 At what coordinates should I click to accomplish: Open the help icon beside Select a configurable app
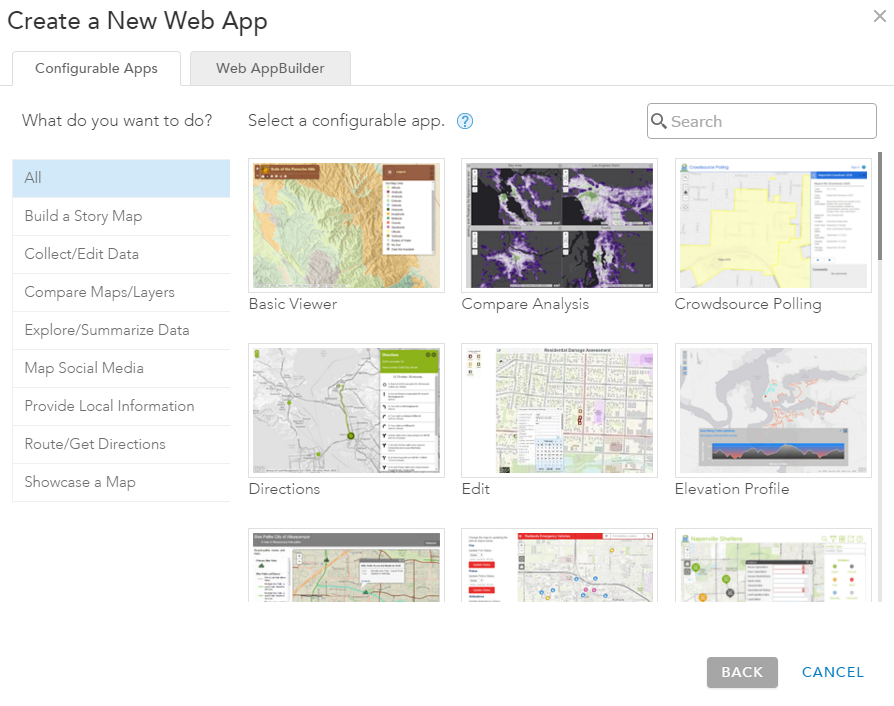pyautogui.click(x=465, y=121)
